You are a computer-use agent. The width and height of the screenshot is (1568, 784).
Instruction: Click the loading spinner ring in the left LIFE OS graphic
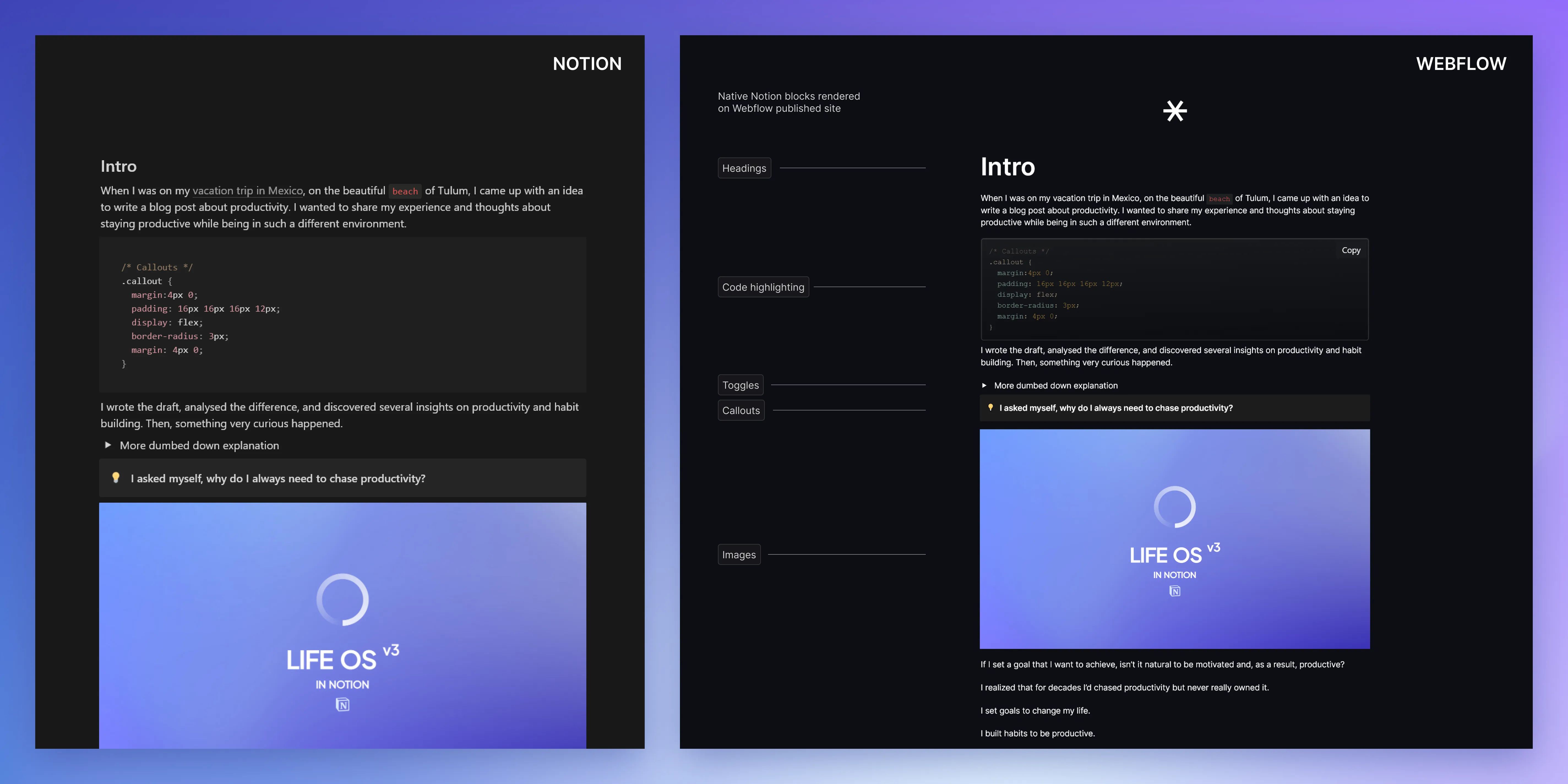[x=342, y=600]
